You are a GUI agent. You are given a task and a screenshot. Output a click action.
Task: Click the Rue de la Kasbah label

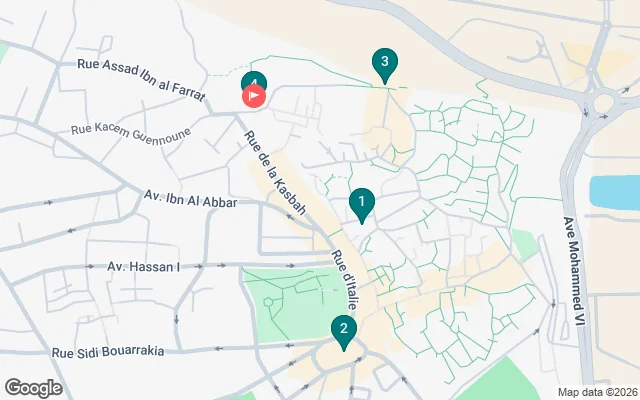(275, 172)
